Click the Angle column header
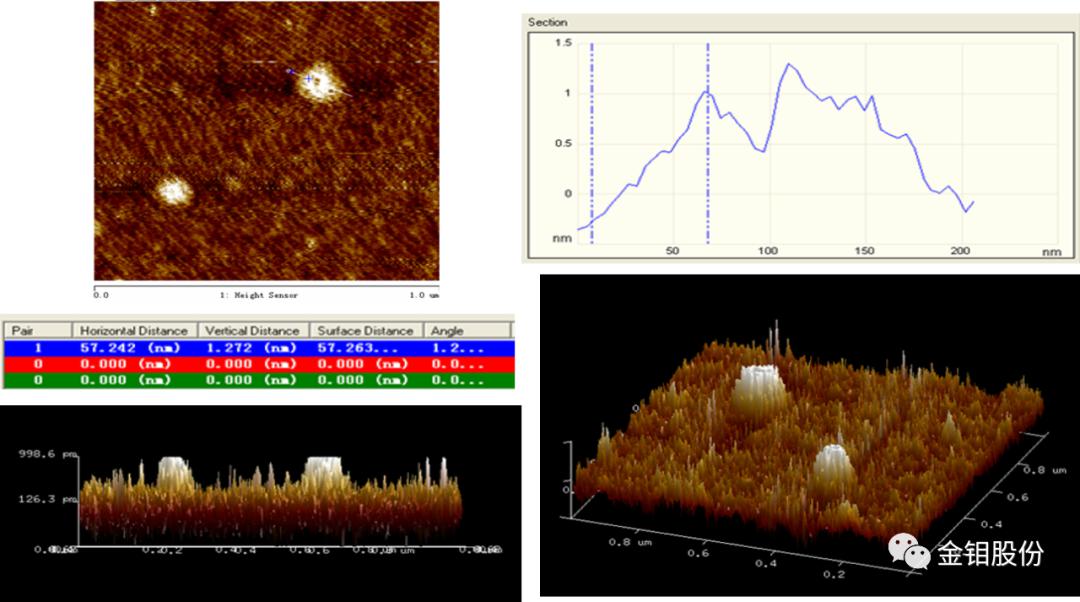 tap(446, 330)
